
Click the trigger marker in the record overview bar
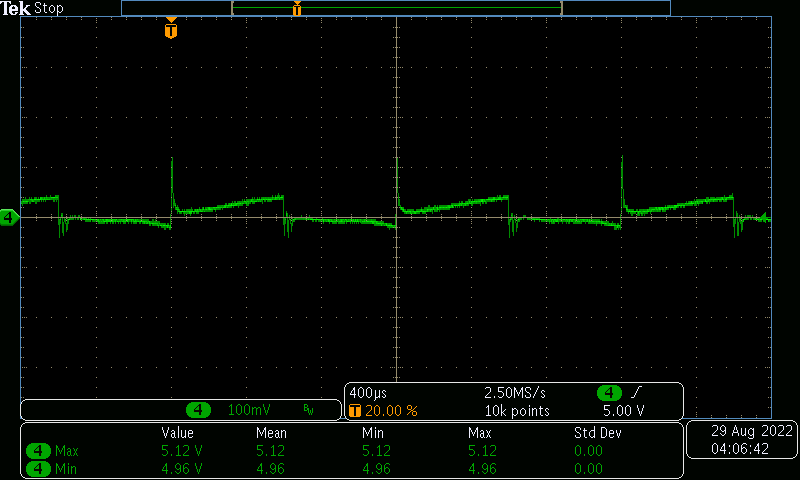[297, 9]
